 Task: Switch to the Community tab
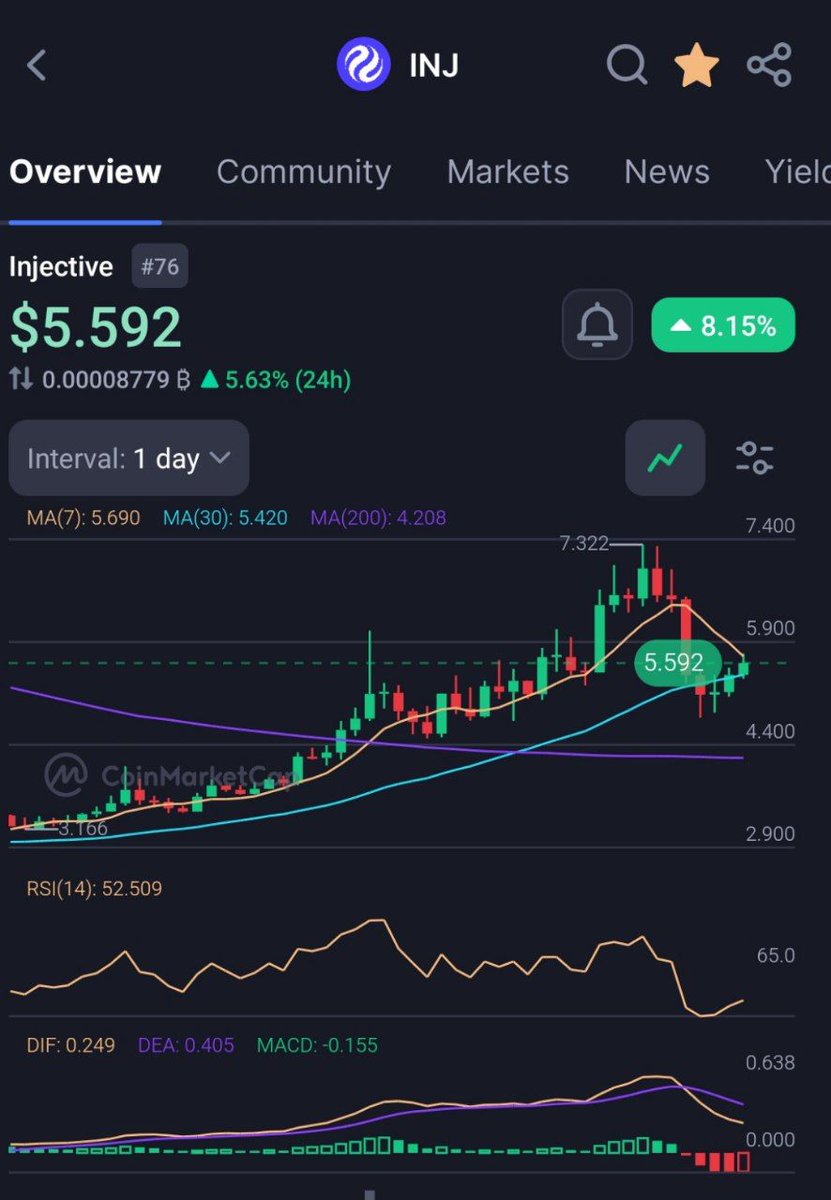click(303, 172)
